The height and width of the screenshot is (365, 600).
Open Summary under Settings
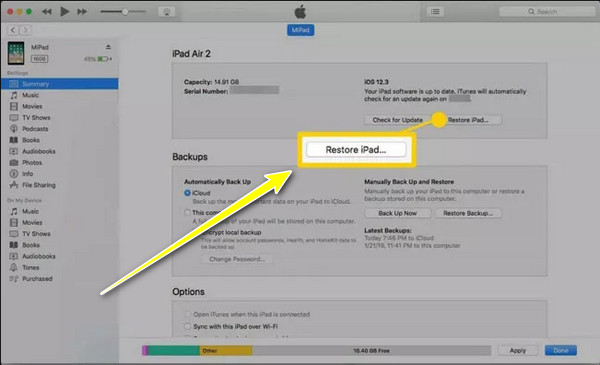[x=60, y=84]
